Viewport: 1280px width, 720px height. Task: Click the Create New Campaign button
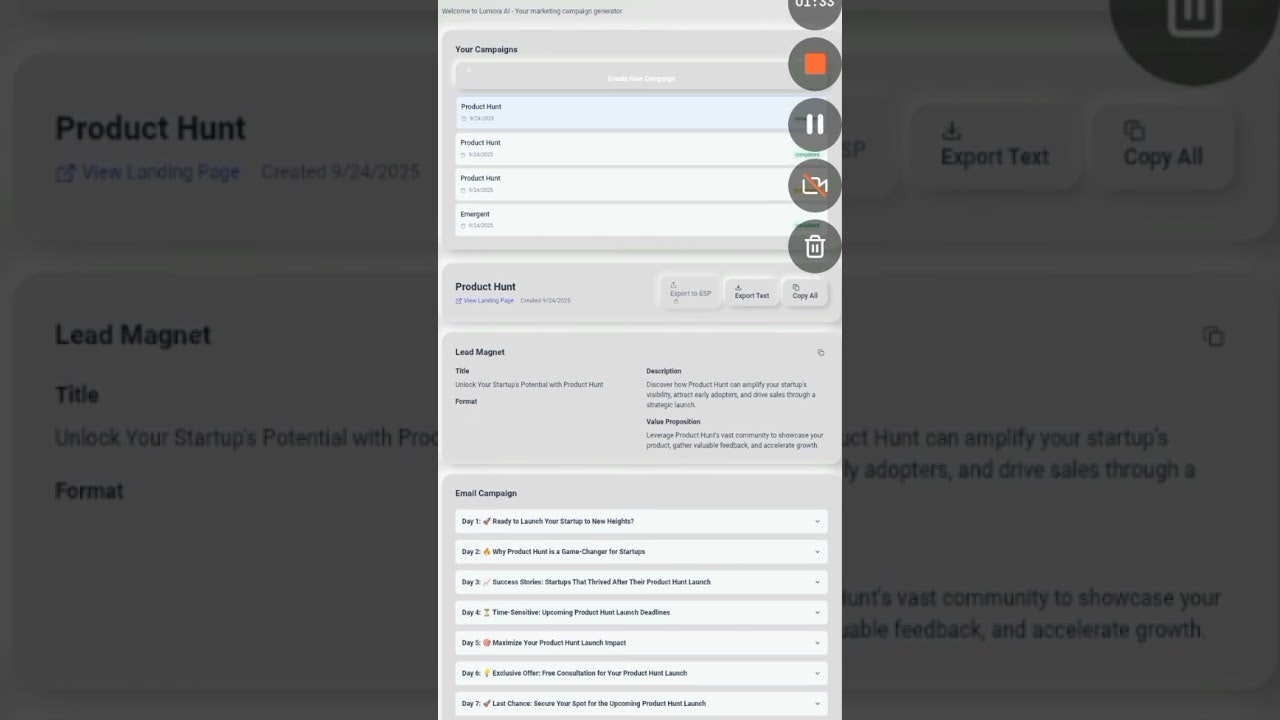tap(641, 75)
